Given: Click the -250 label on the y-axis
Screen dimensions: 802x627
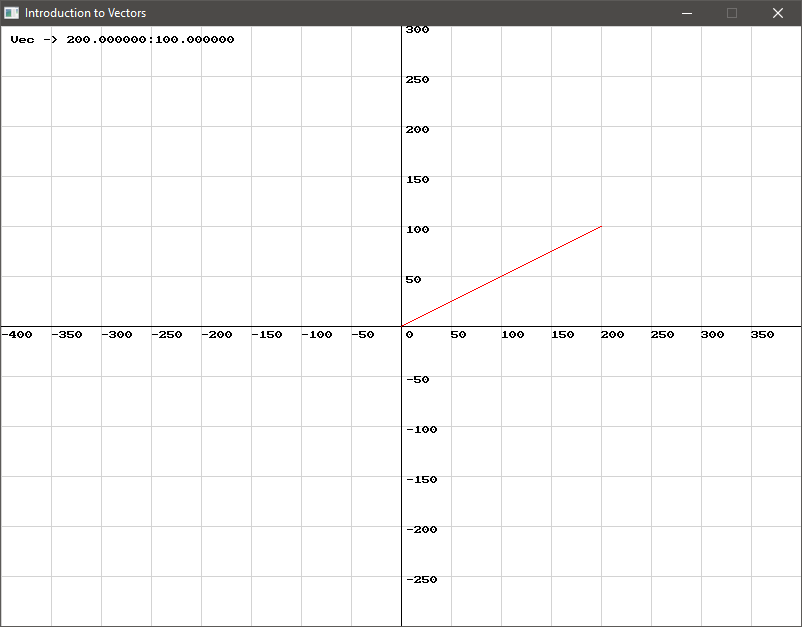Looking at the screenshot, I should pos(421,580).
